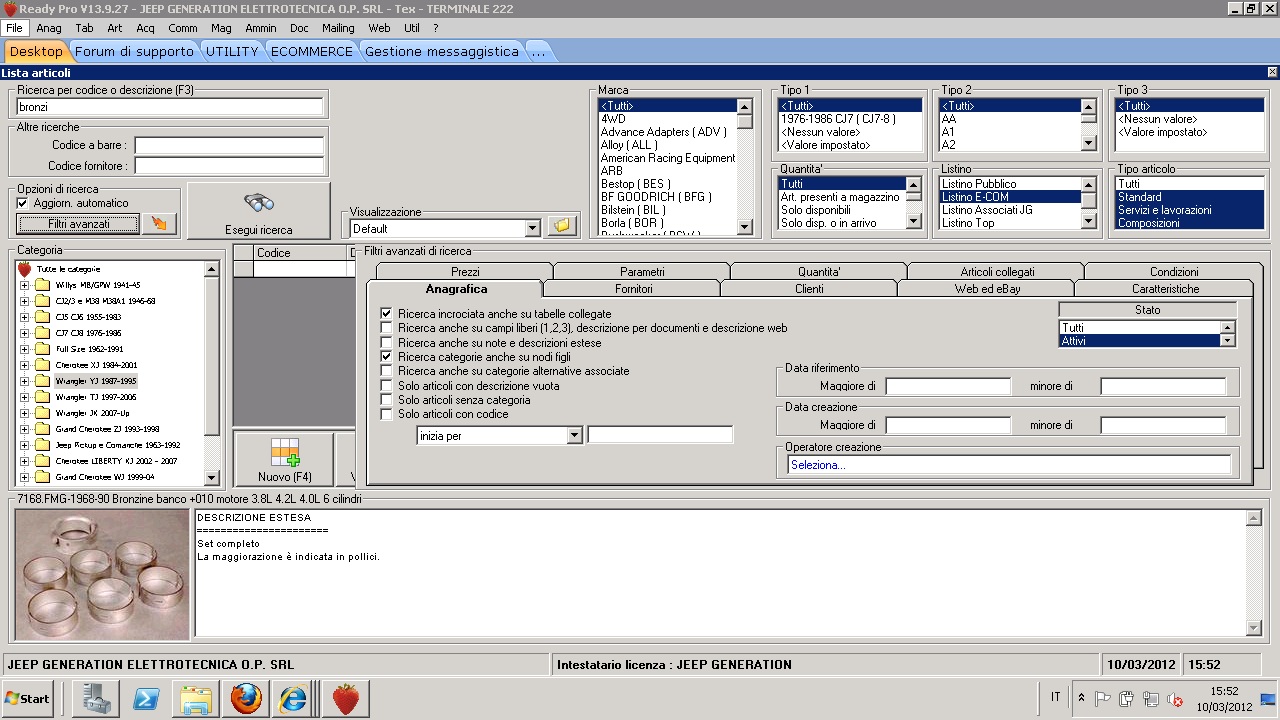
Task: Launch Internet Explorer from the taskbar
Action: pyautogui.click(x=294, y=699)
